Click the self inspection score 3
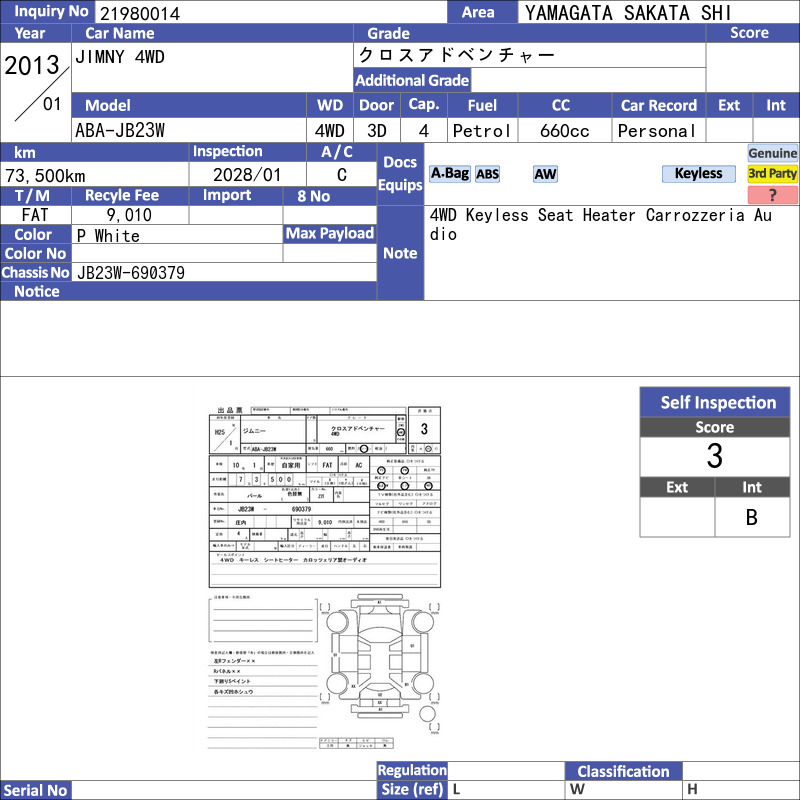This screenshot has width=800, height=800. click(x=715, y=456)
